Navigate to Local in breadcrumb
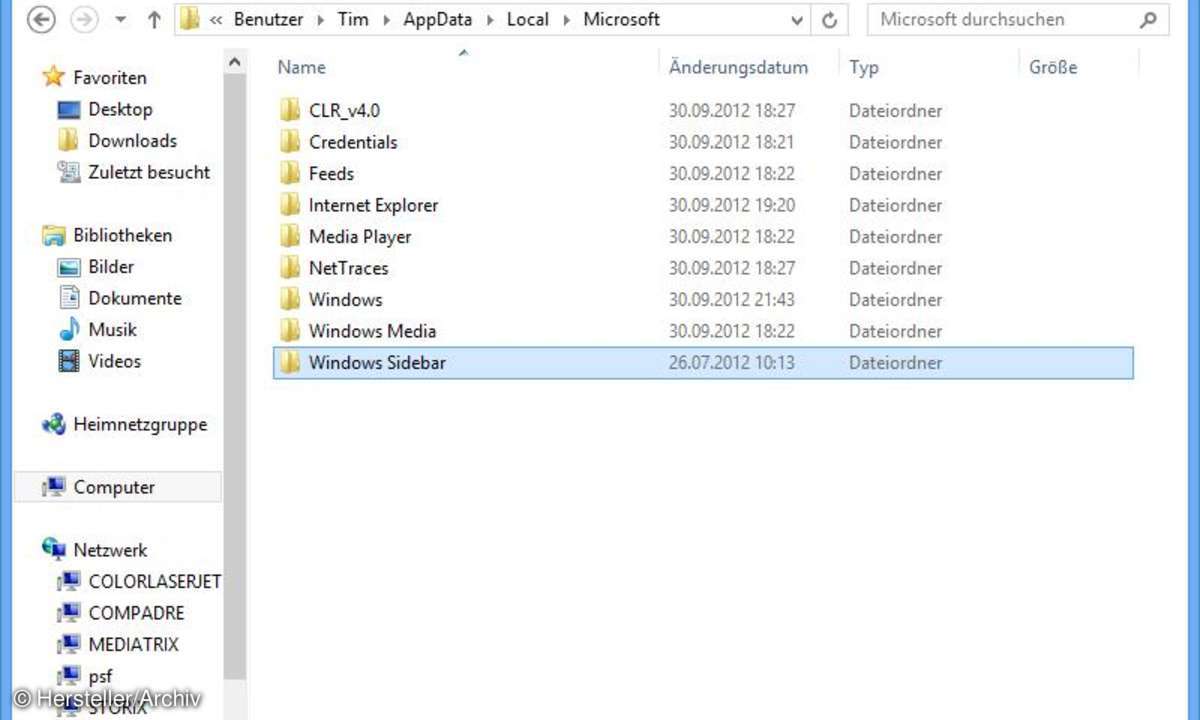1200x720 pixels. point(528,19)
